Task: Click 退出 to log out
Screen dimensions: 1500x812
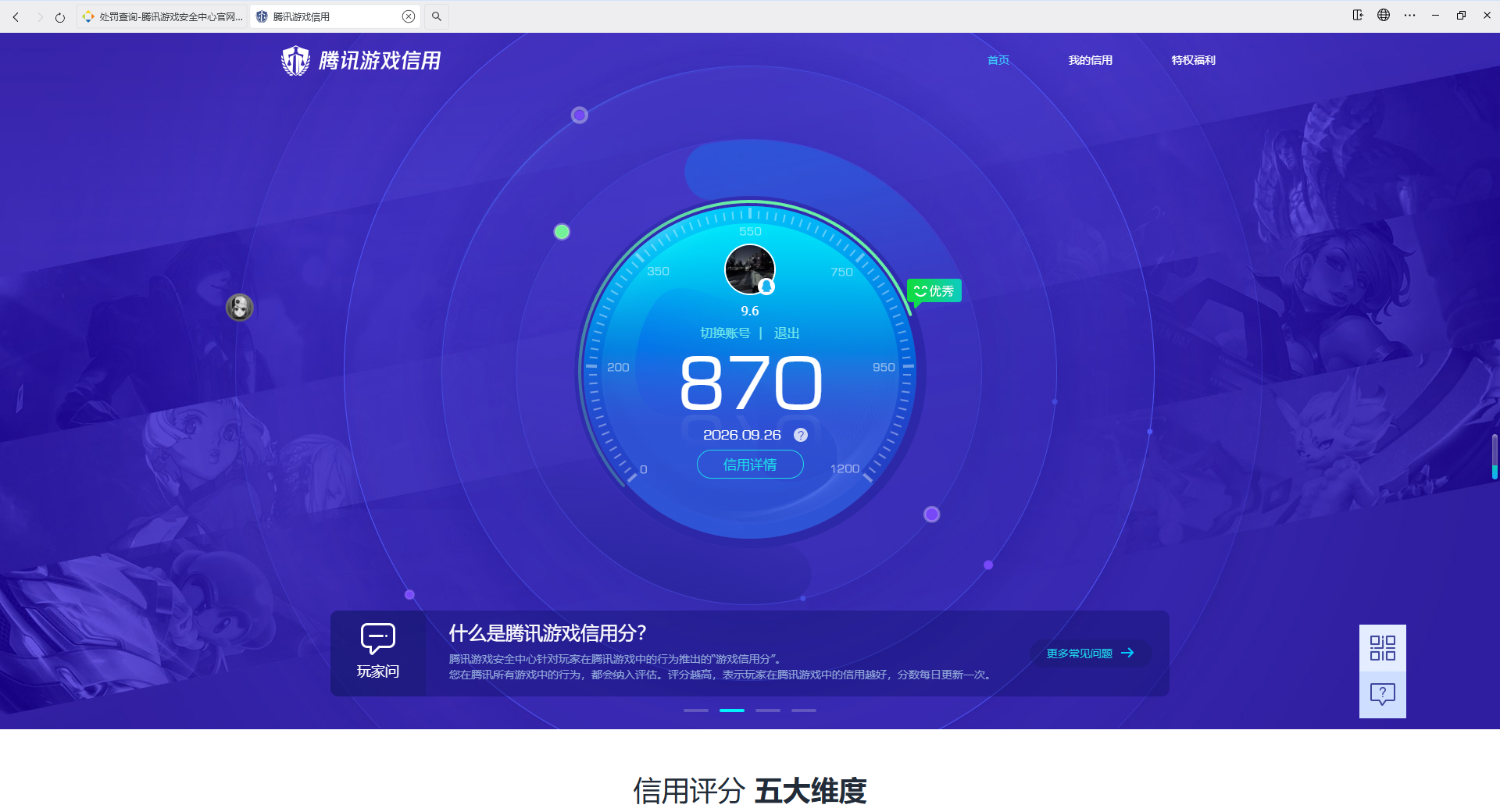Action: pos(787,333)
